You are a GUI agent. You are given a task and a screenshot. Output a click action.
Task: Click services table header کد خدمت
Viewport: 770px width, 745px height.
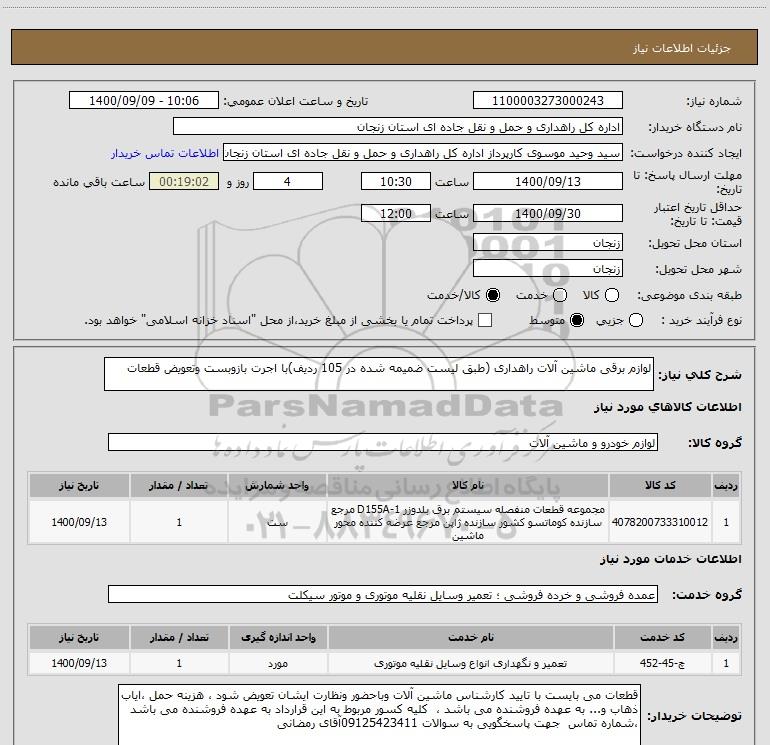(662, 637)
